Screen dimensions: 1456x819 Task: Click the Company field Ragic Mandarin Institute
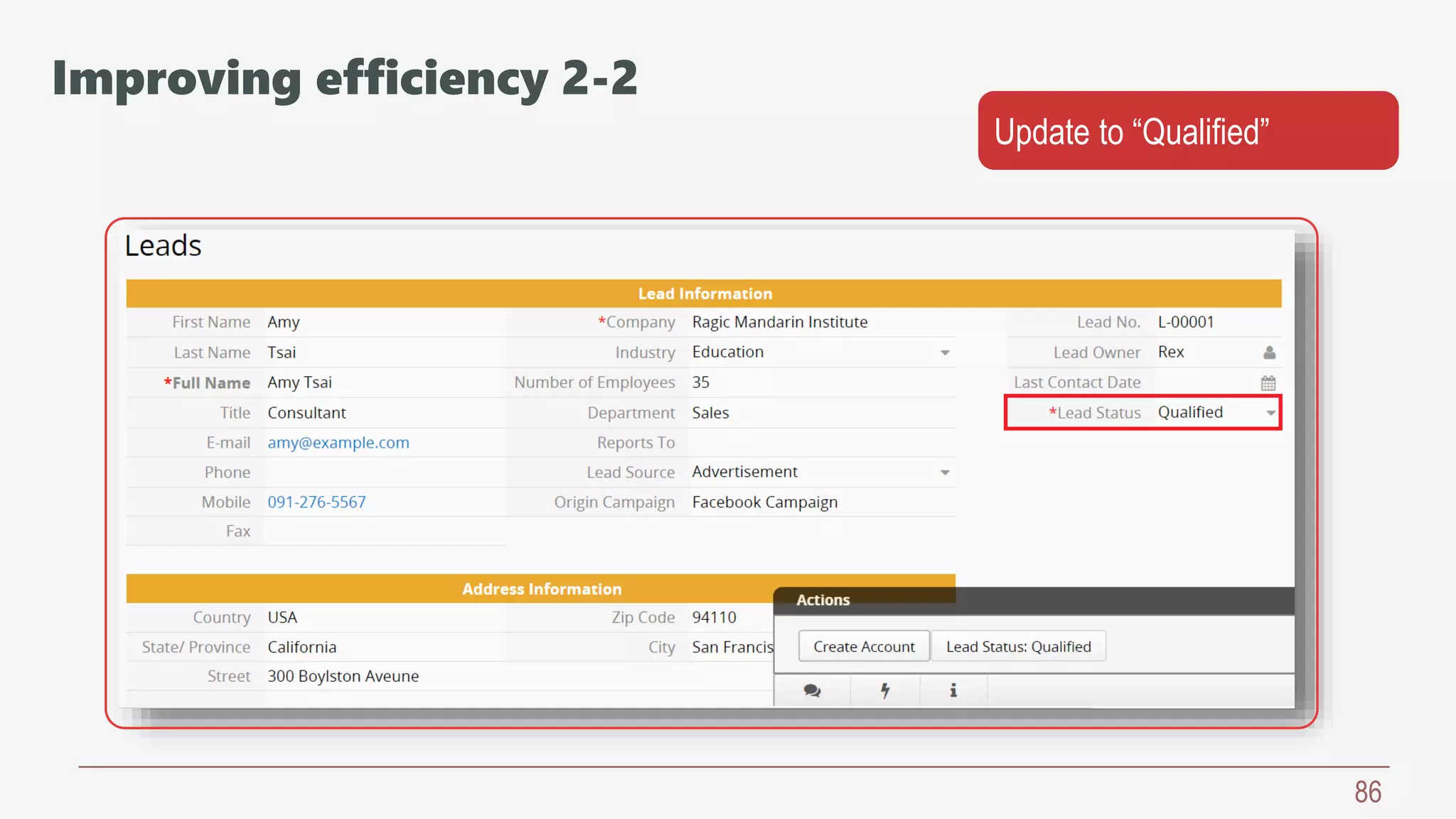pos(822,322)
